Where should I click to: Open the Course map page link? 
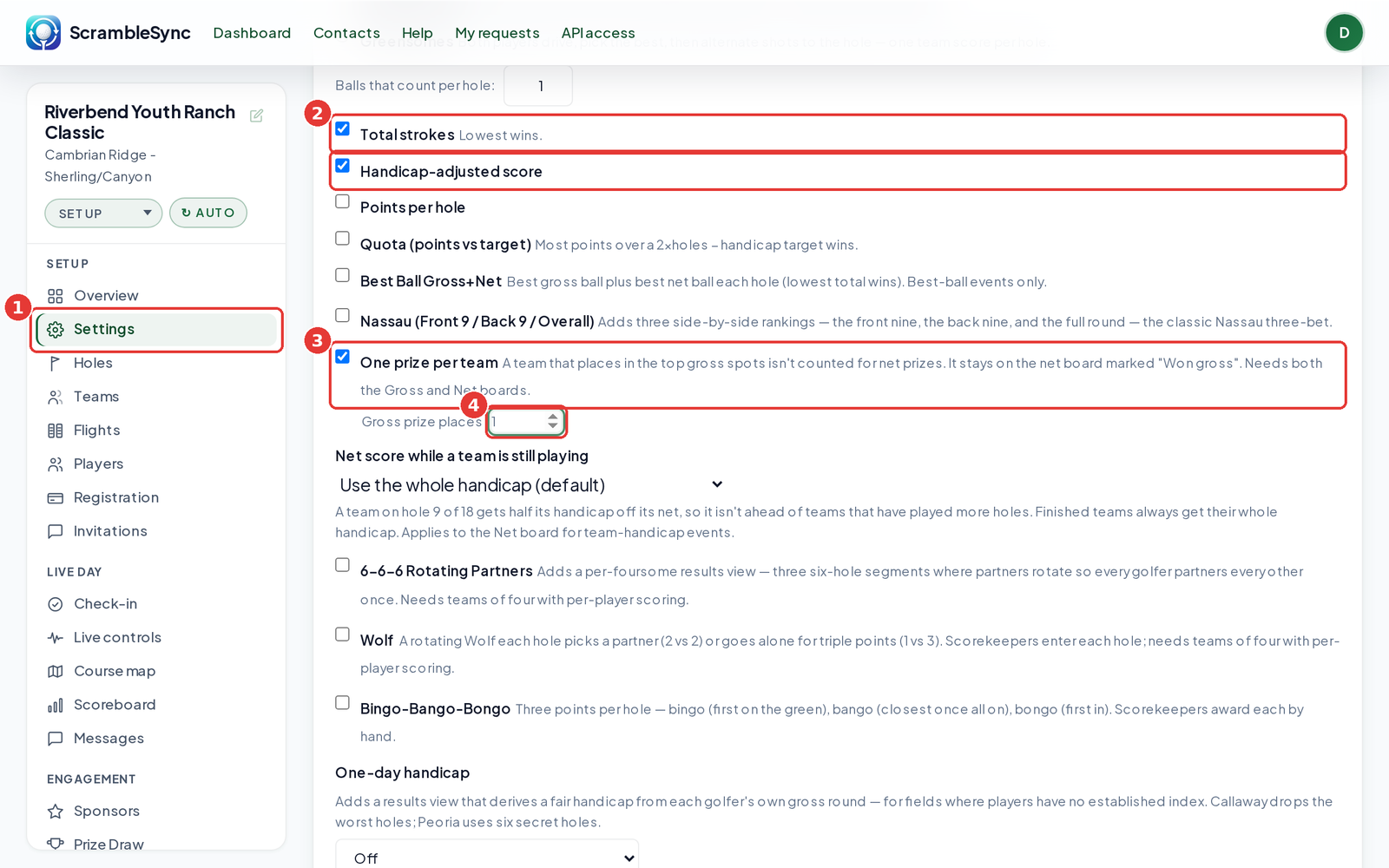coord(115,672)
